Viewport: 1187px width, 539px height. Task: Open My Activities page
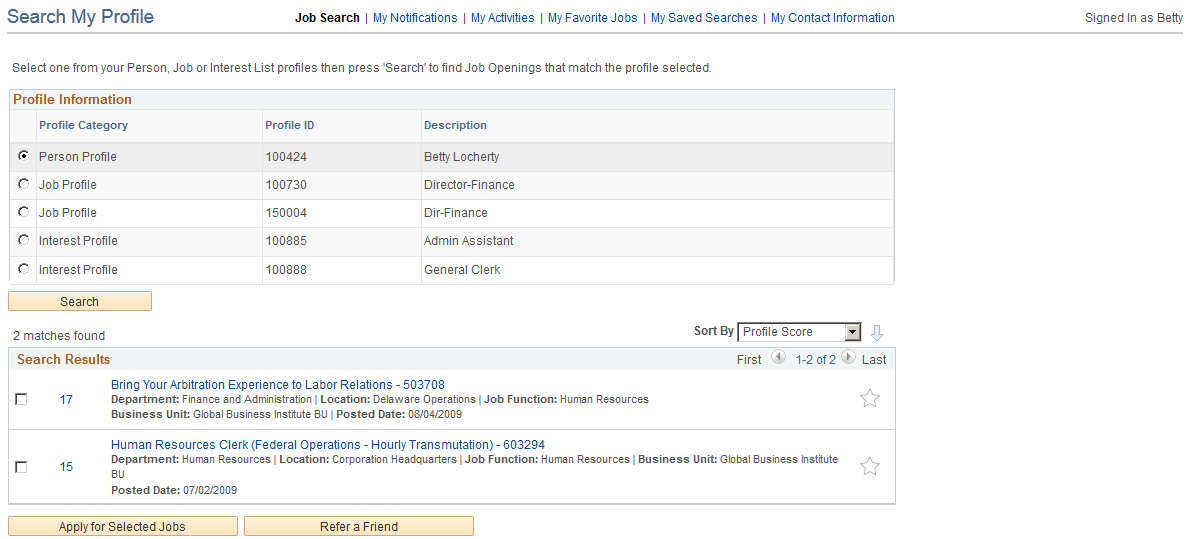point(503,17)
